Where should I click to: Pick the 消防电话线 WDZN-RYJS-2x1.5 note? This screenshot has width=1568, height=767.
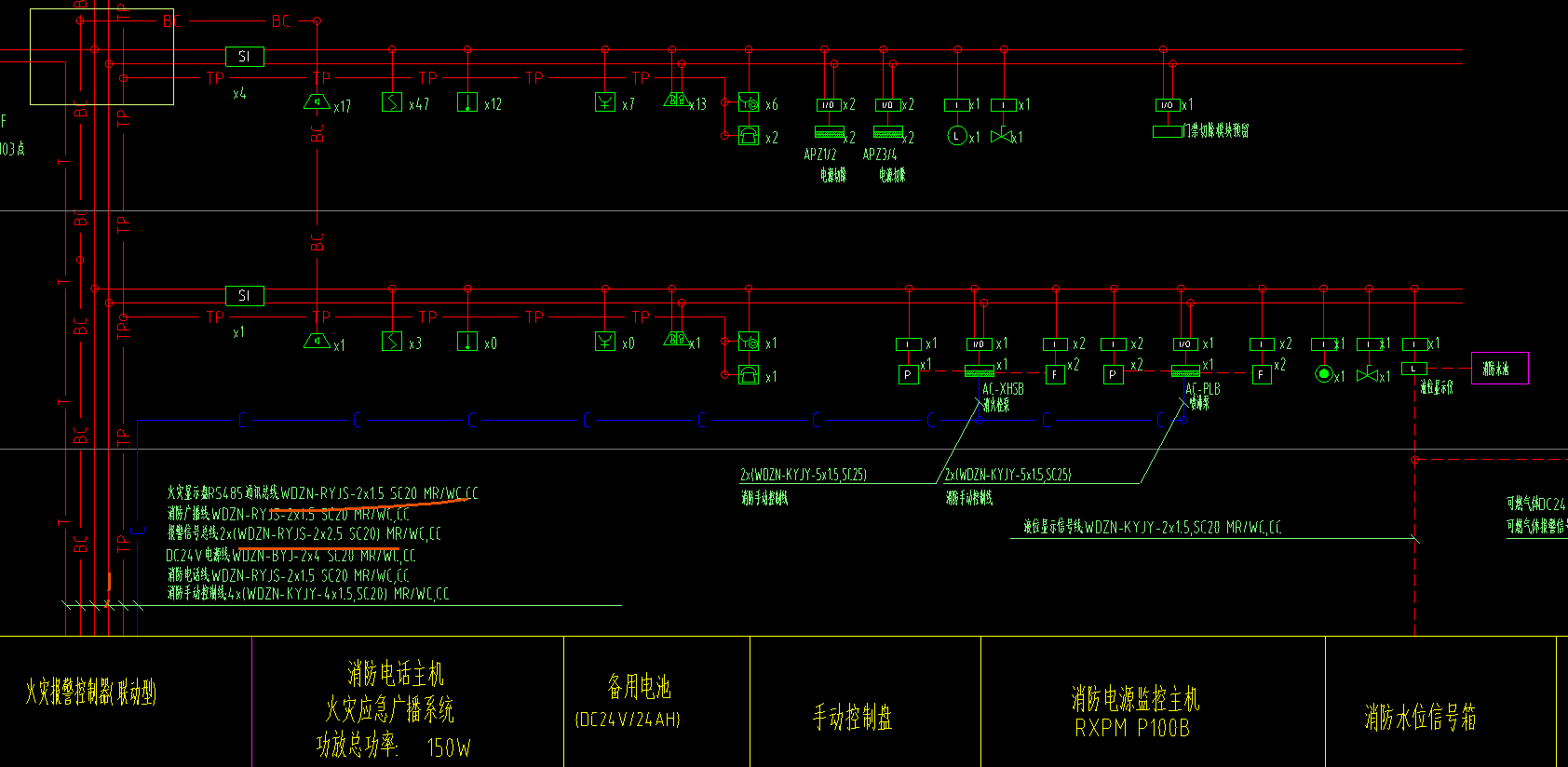click(288, 576)
